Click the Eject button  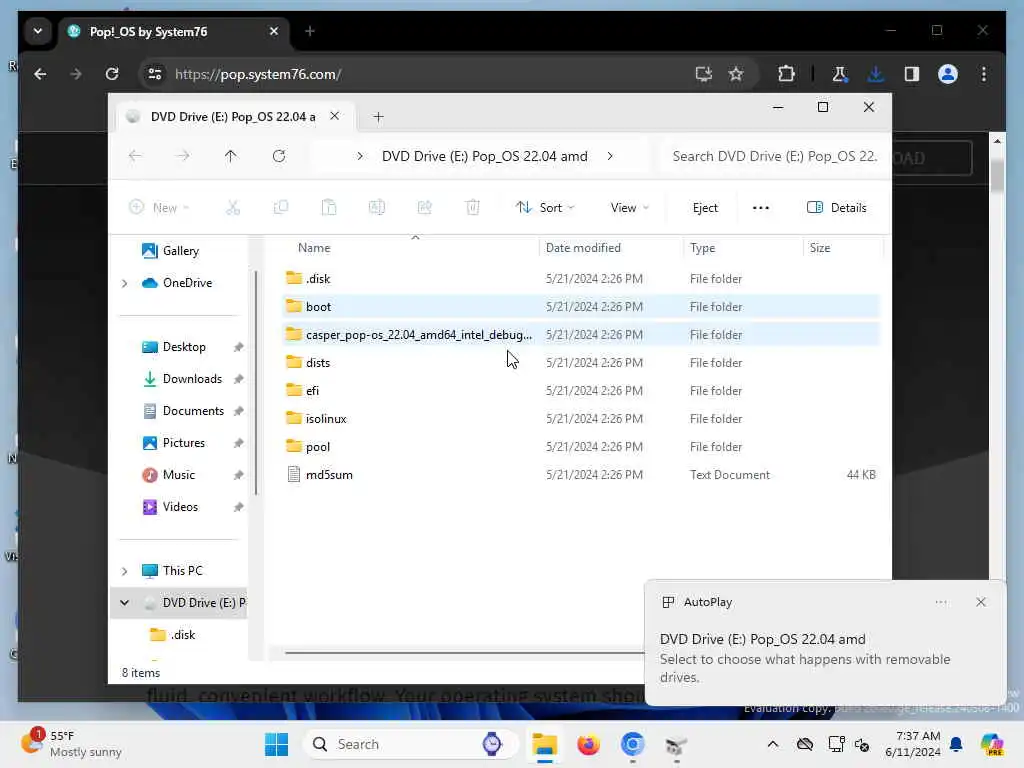tap(705, 208)
